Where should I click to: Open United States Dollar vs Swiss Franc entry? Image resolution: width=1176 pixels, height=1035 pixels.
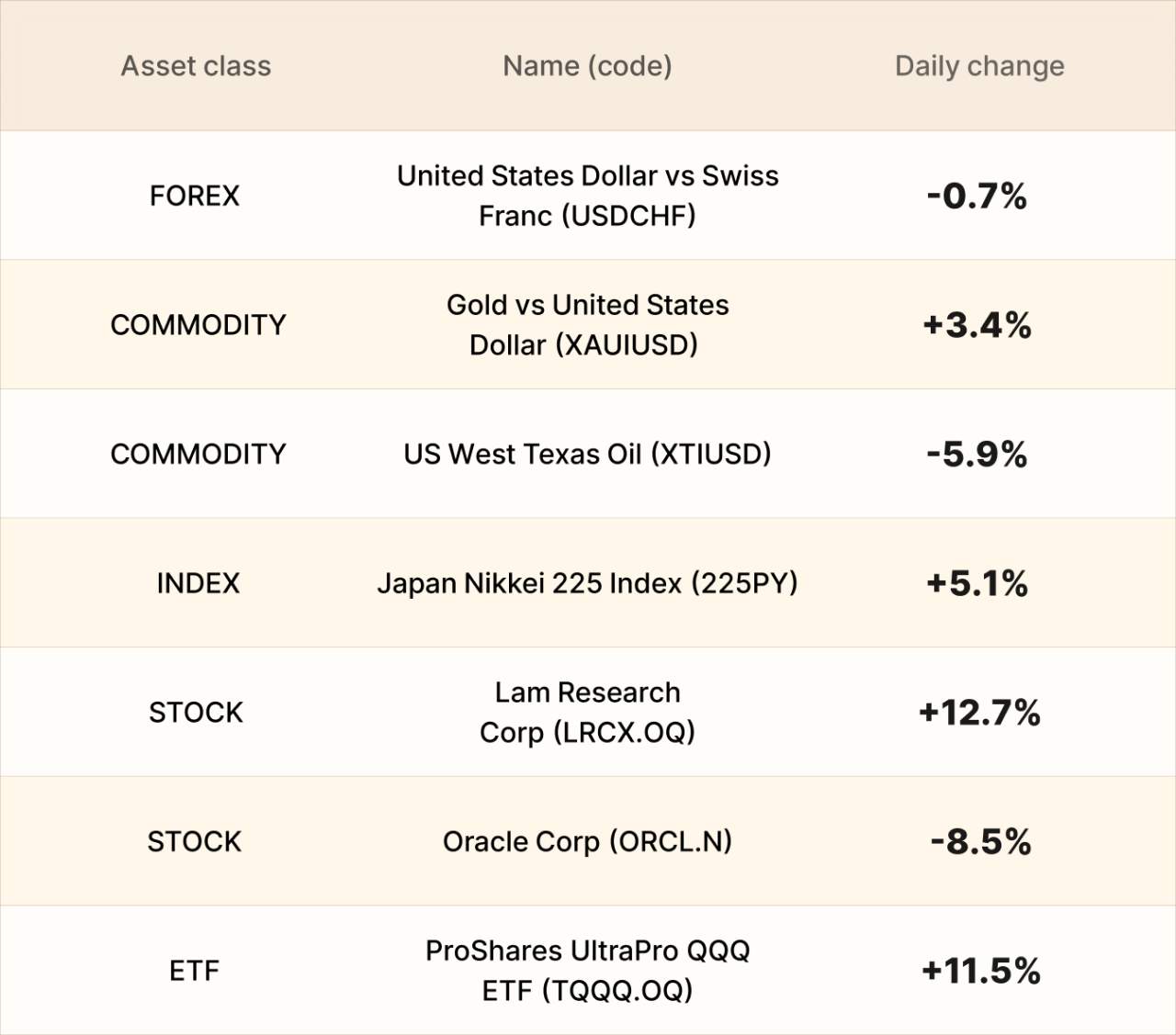coord(588,196)
